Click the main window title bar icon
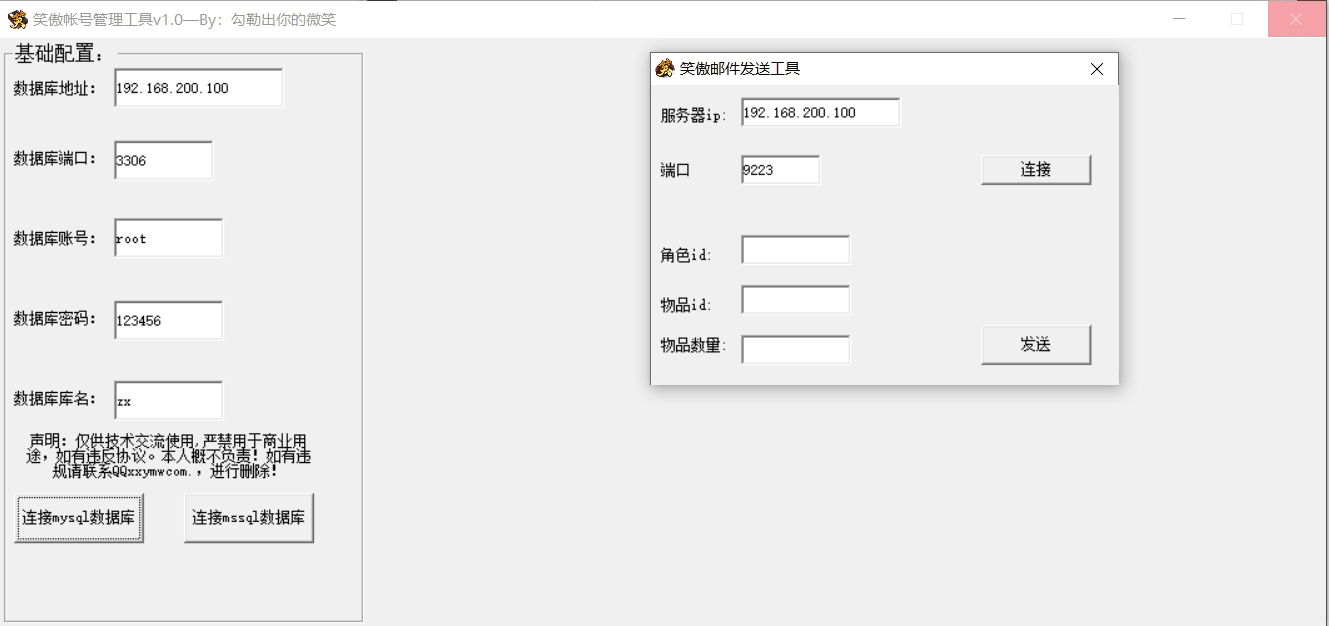The height and width of the screenshot is (626, 1329). 17,19
